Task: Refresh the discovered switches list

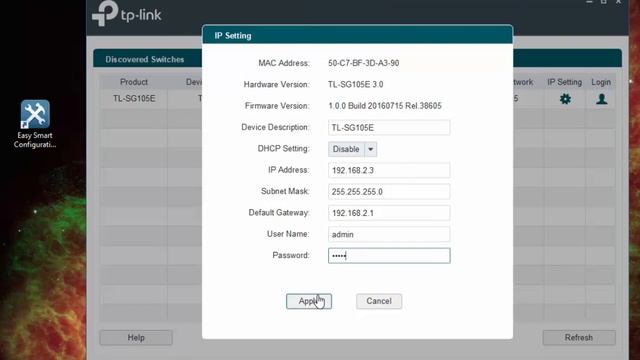Action: [x=579, y=338]
